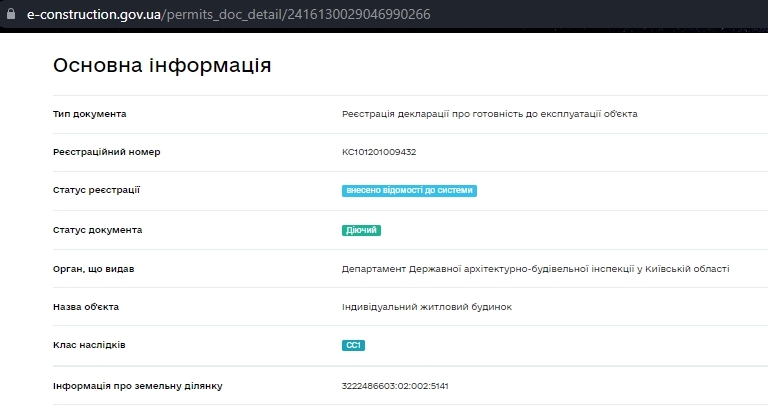Click the 'Тип документа' label
This screenshot has width=768, height=418.
click(90, 114)
